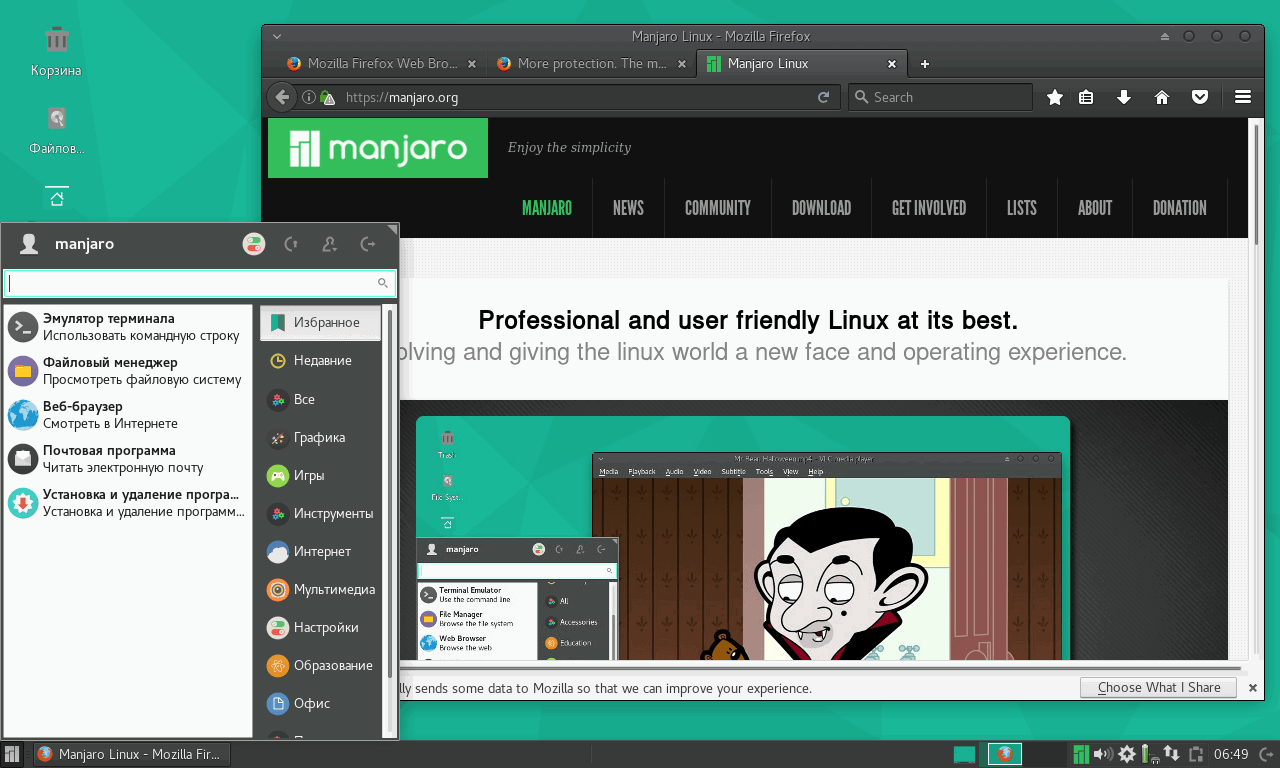Focus the Whisker menu search field
The image size is (1280, 768).
pos(199,283)
